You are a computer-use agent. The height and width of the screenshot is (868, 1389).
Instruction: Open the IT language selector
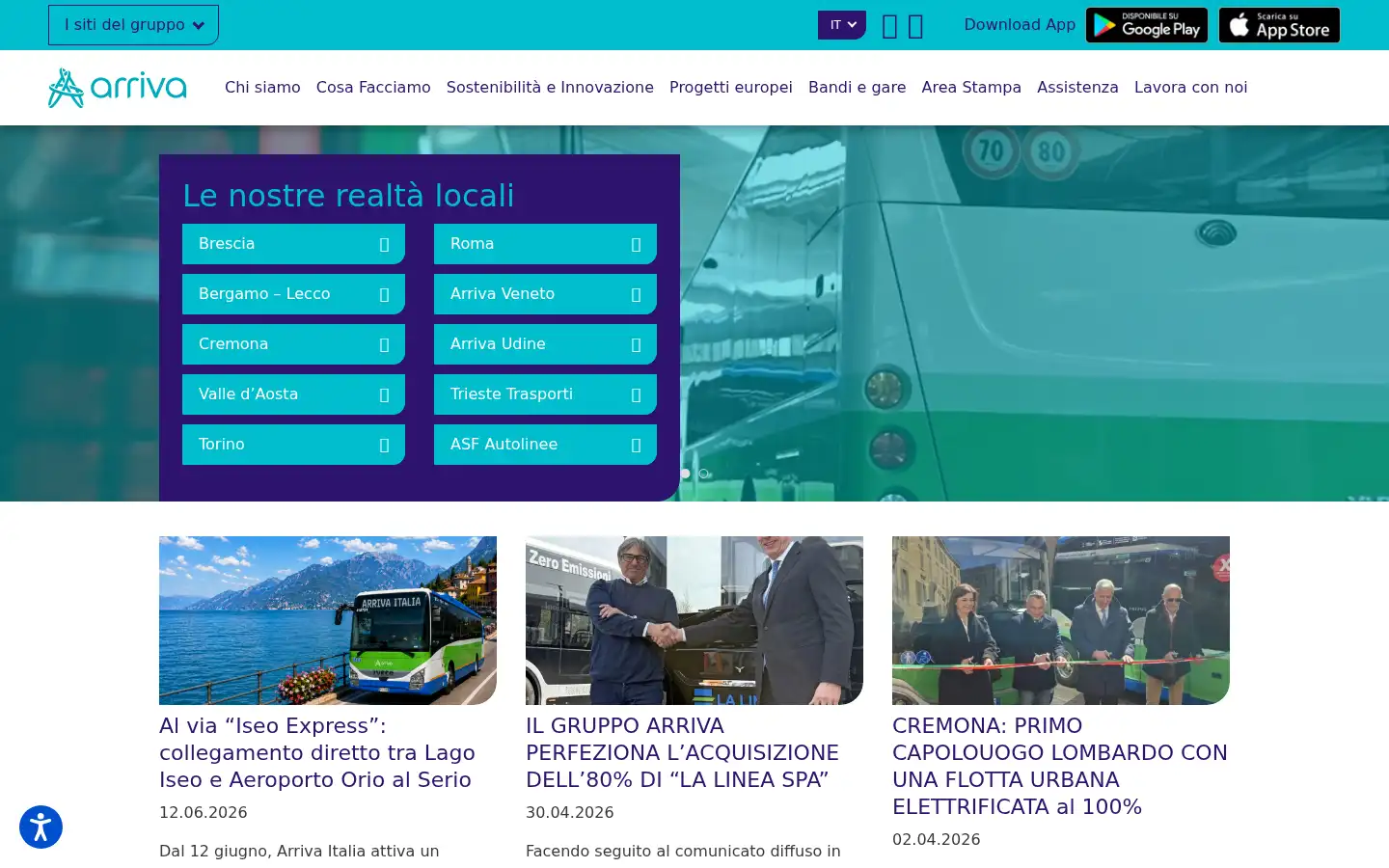842,25
